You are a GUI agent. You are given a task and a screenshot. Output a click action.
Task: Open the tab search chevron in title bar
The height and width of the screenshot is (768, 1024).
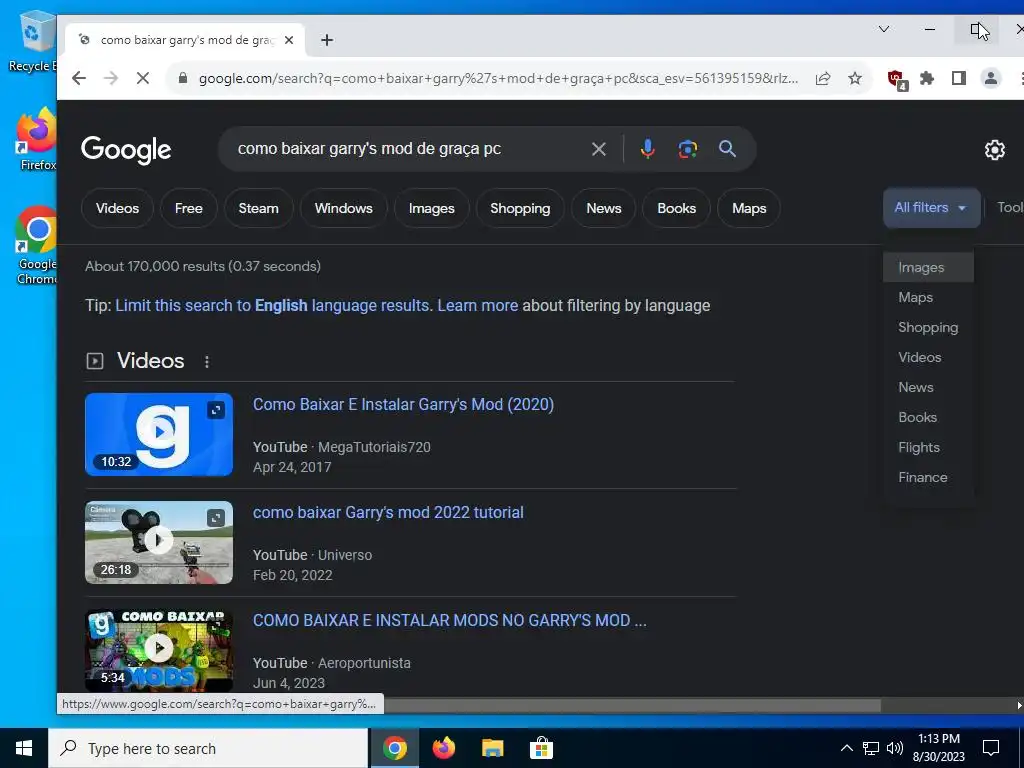pos(884,29)
